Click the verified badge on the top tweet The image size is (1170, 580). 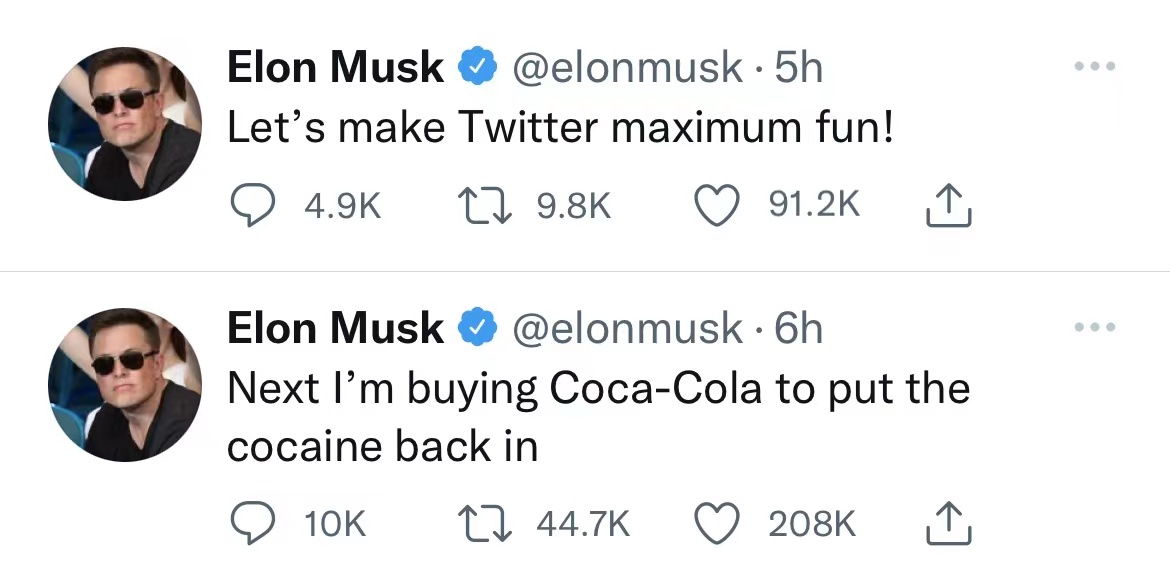point(477,68)
